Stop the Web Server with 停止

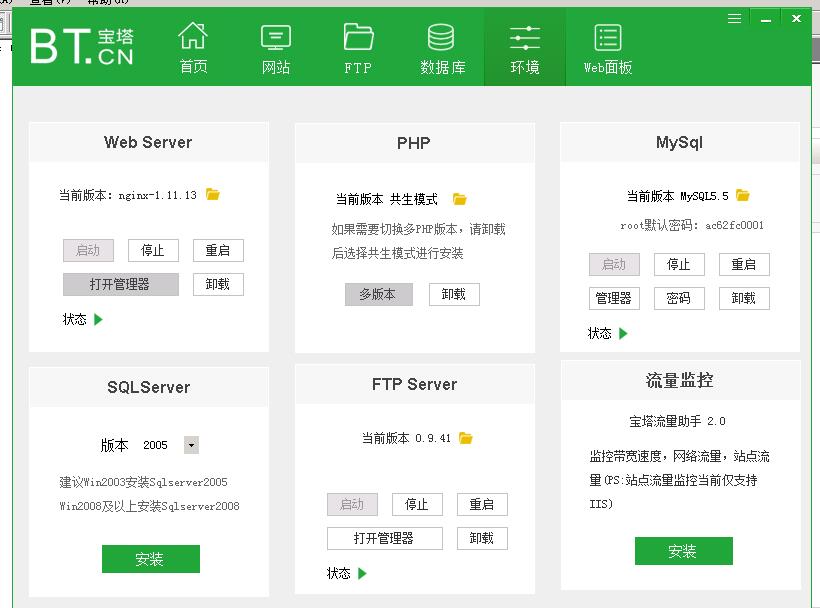[x=153, y=250]
